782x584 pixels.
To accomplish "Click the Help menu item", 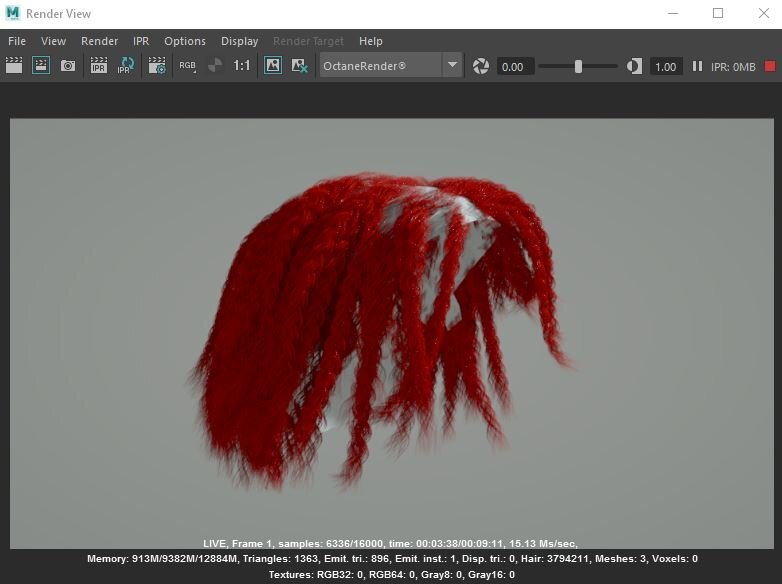I will 370,41.
